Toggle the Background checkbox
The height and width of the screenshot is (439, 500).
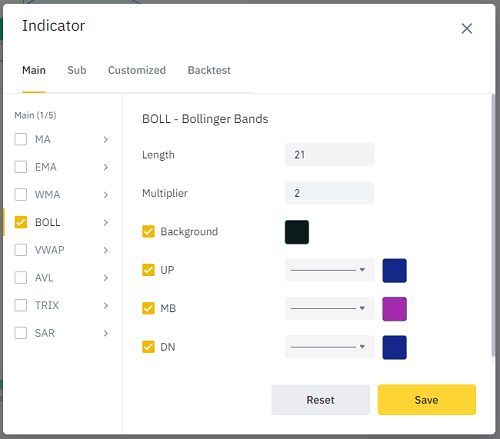(x=148, y=232)
